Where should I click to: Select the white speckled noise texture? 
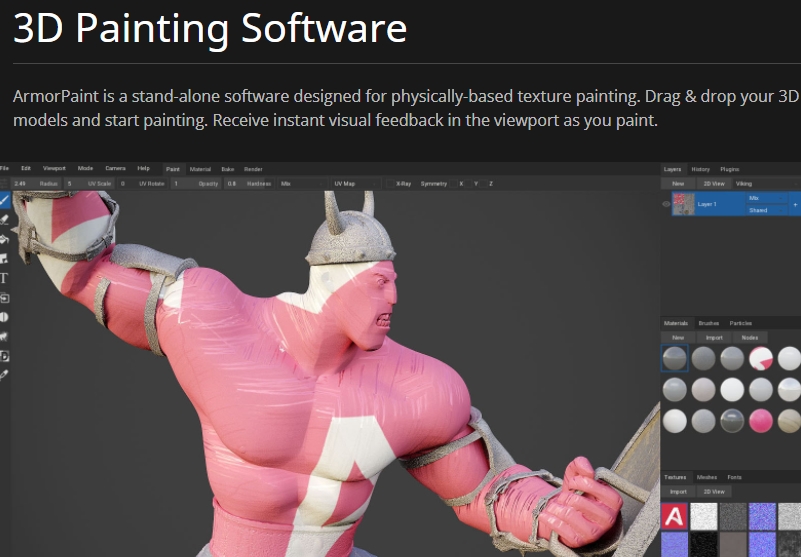703,516
